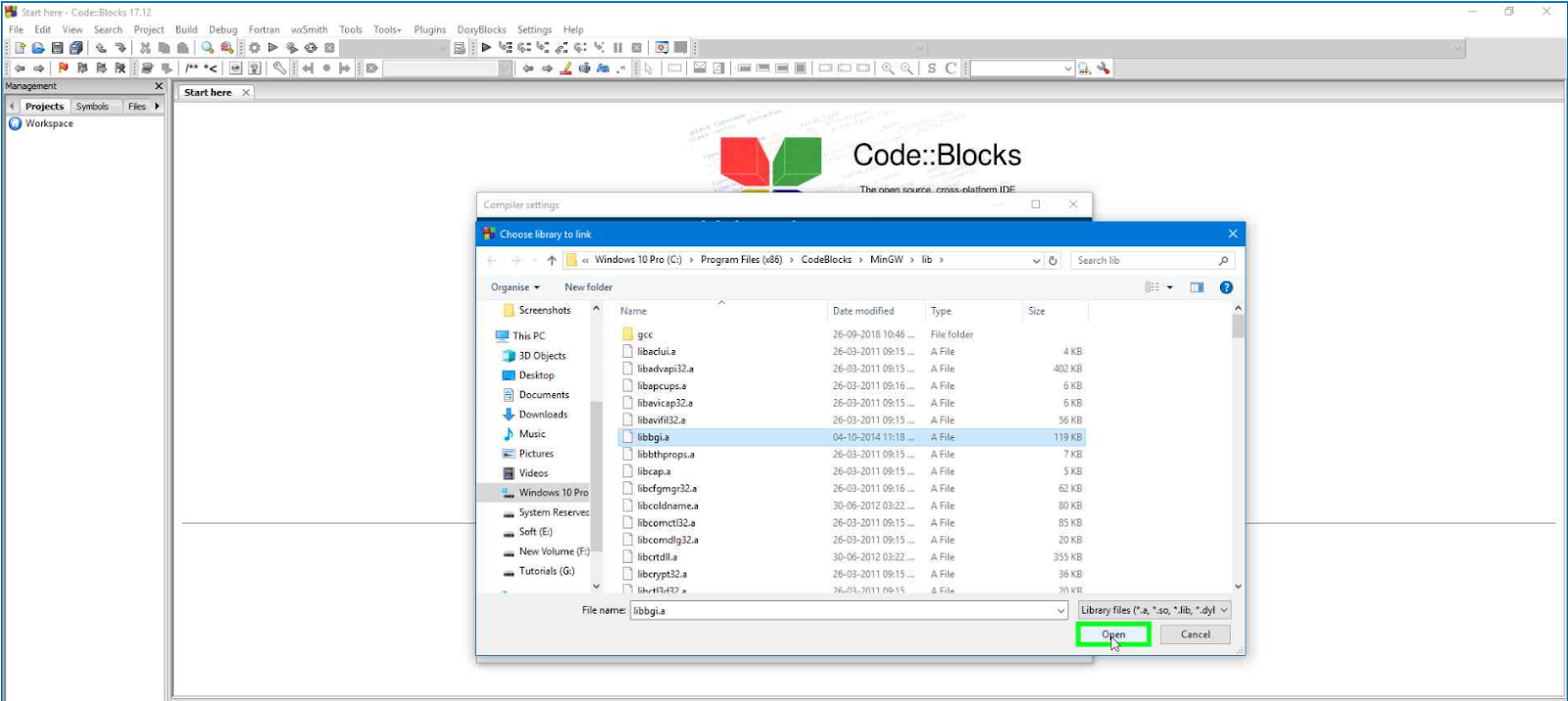Screen dimensions: 1568x701
Task: Click the Refresh icon beside address bar
Action: click(1053, 261)
